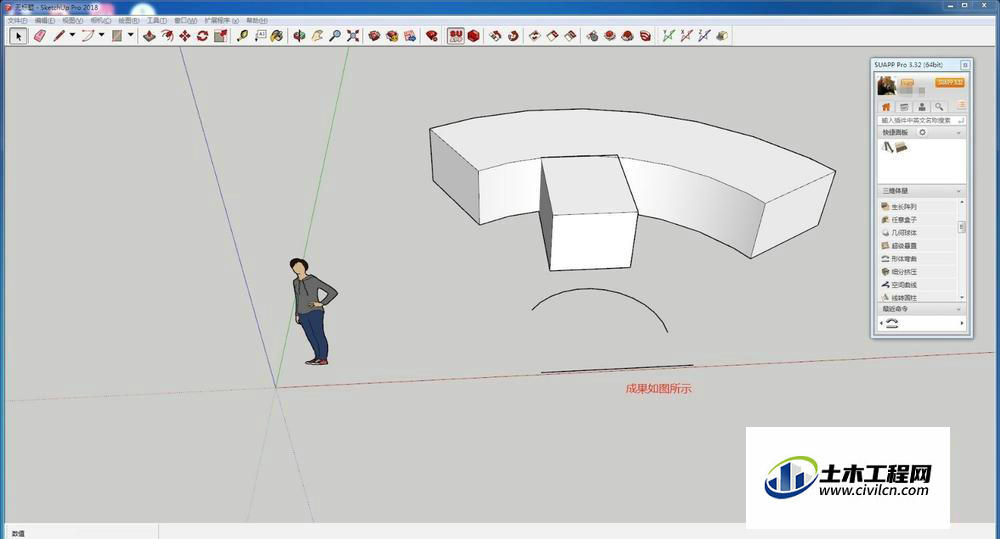Click the plugin list scrollbar thumb

962,227
